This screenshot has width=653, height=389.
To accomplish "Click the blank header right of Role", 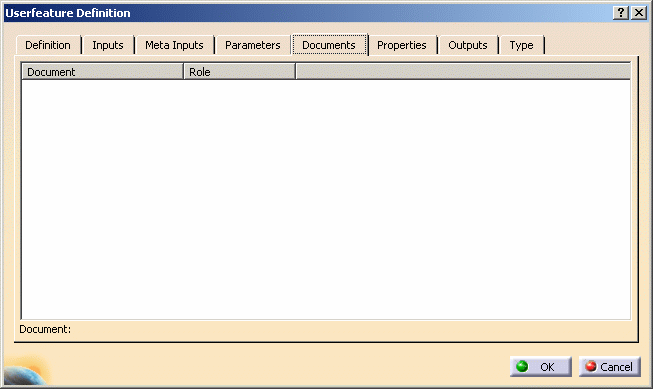I will click(x=463, y=72).
